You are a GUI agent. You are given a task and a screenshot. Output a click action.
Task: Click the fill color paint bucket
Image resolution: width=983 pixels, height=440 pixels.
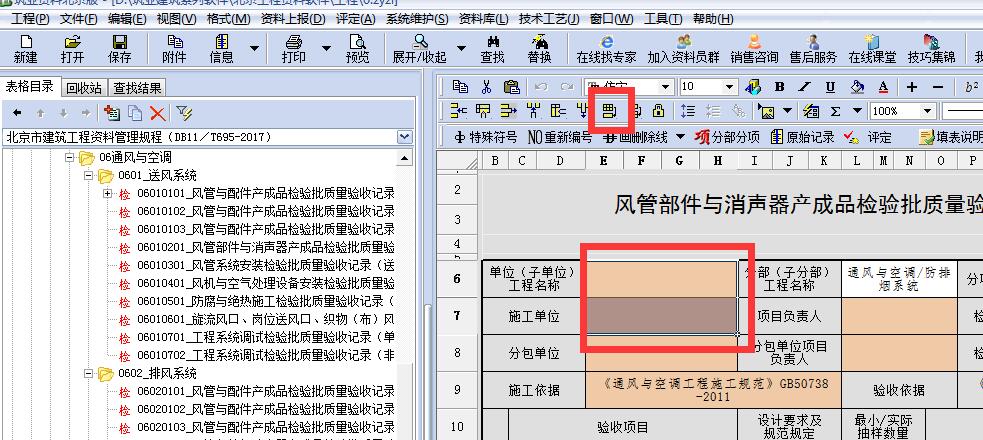pos(858,87)
